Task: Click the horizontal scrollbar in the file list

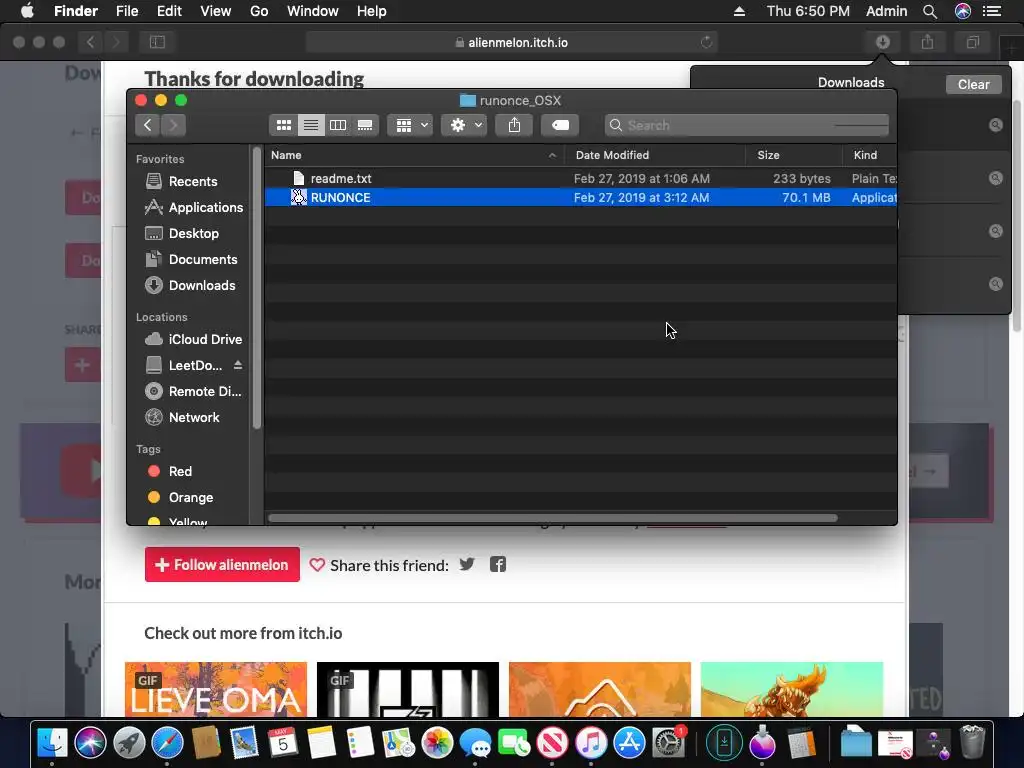Action: tap(552, 518)
